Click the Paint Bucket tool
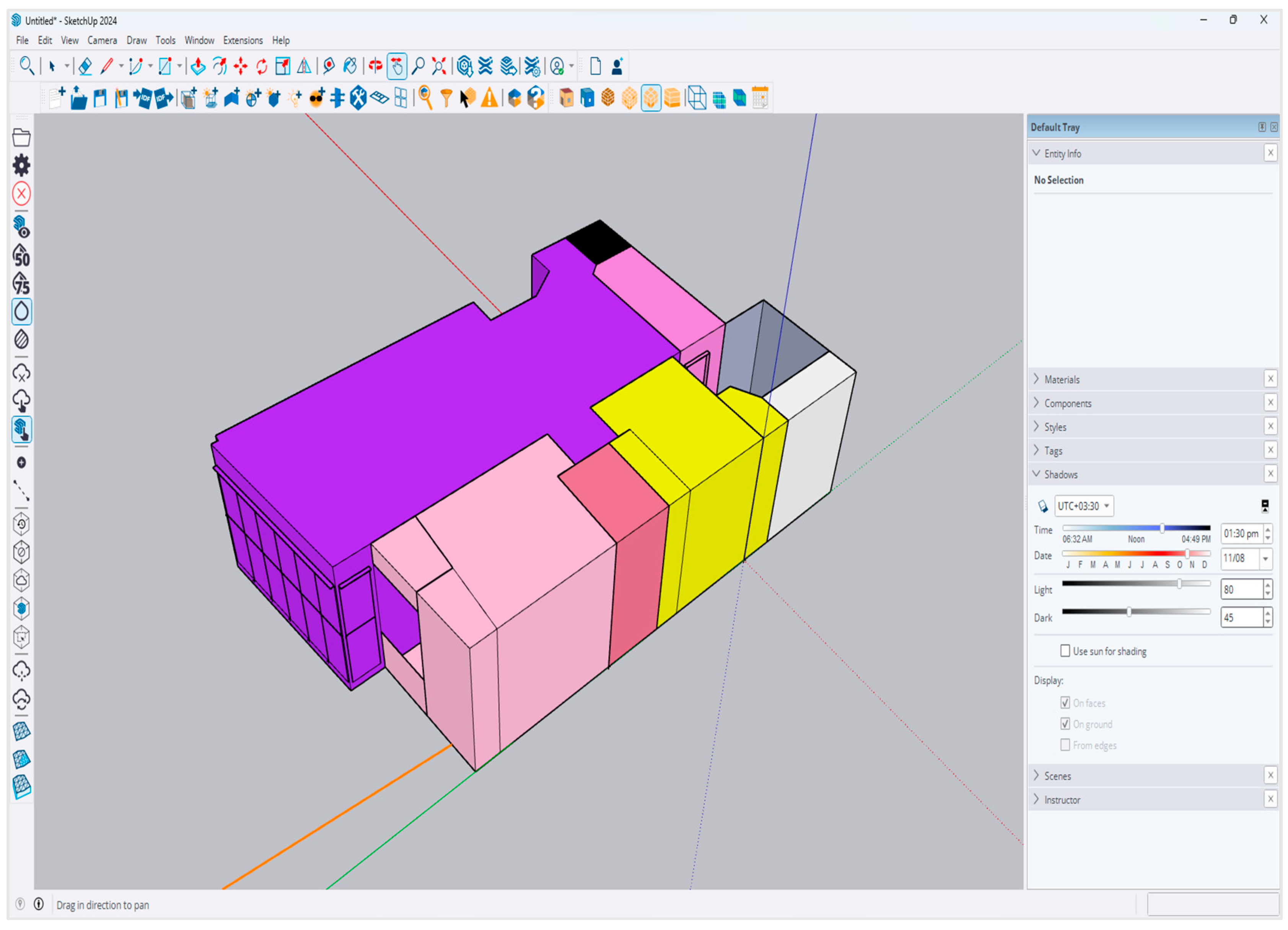The height and width of the screenshot is (930, 1288). coord(350,67)
